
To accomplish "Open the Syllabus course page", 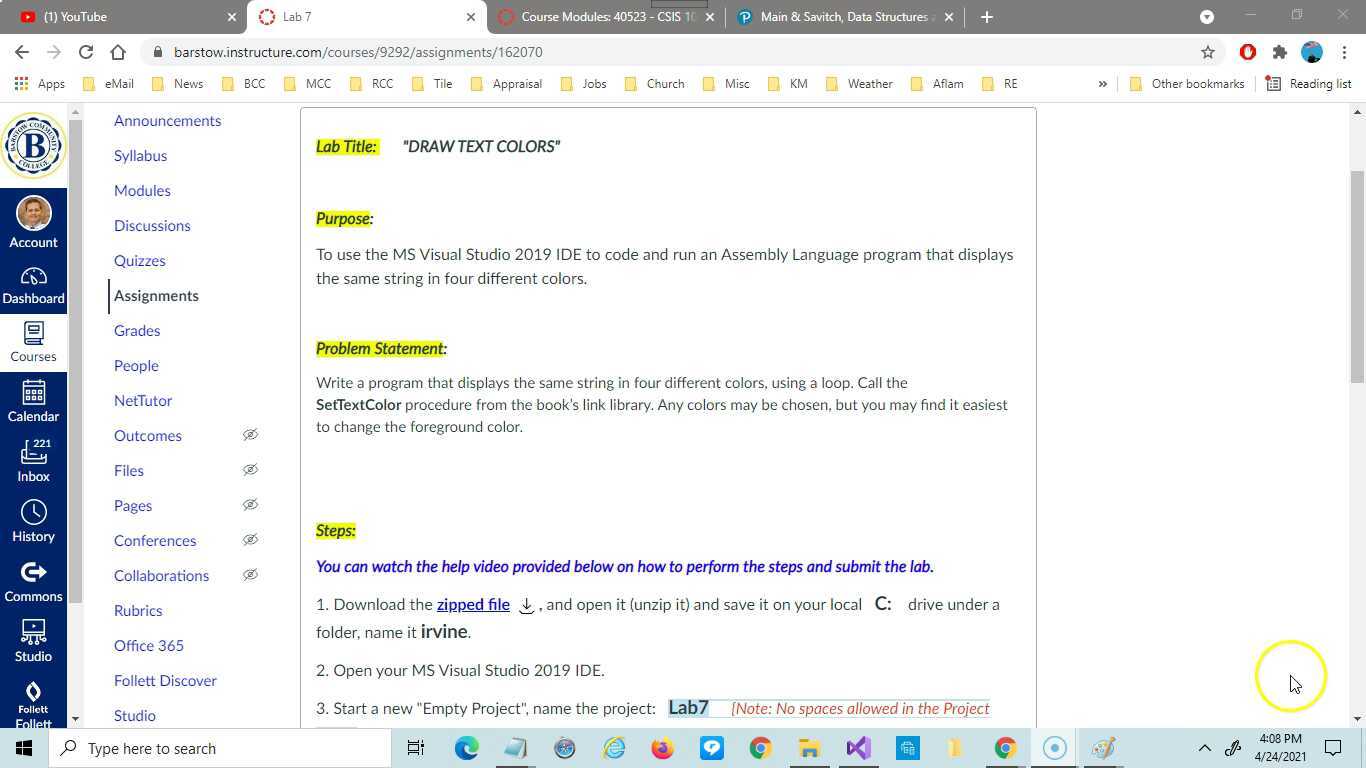I will [140, 155].
